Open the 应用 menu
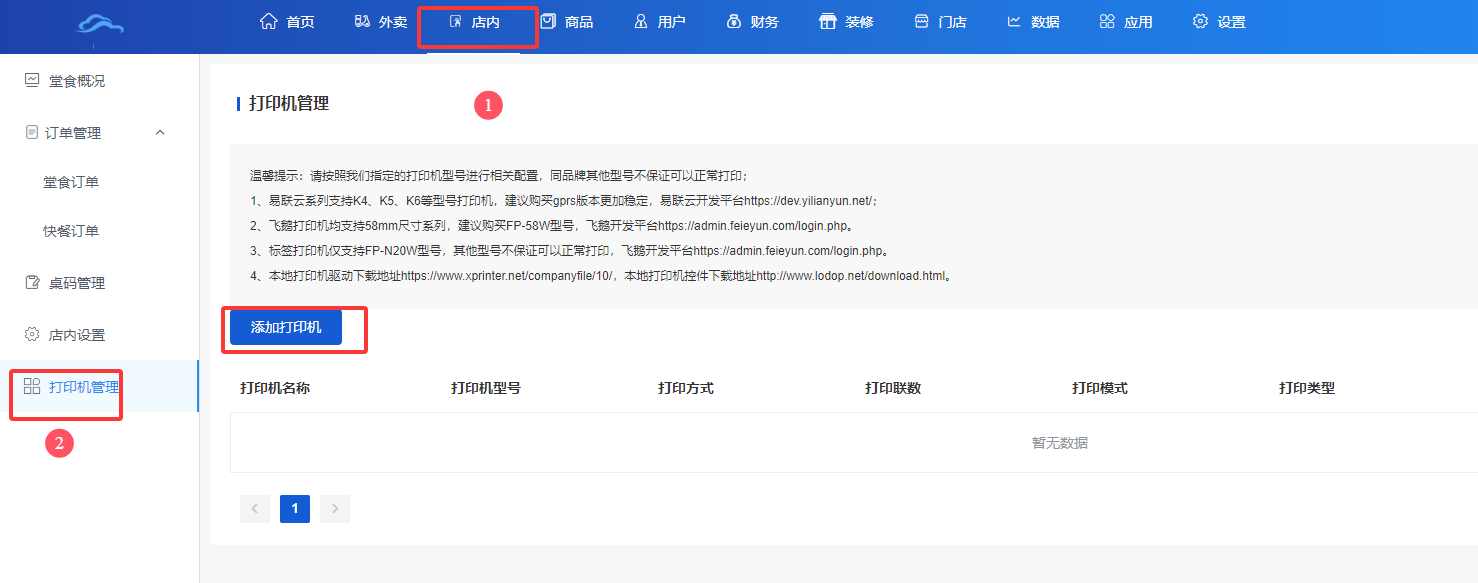The image size is (1478, 583). pyautogui.click(x=1138, y=22)
